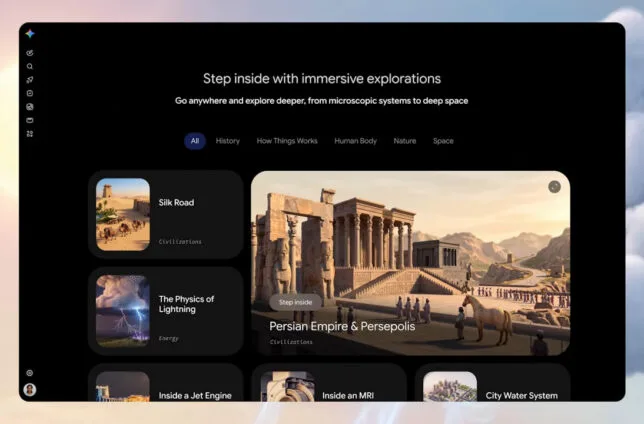Screen dimensions: 644x424
Task: Open The Physics of Lightning card
Action: [x=166, y=311]
